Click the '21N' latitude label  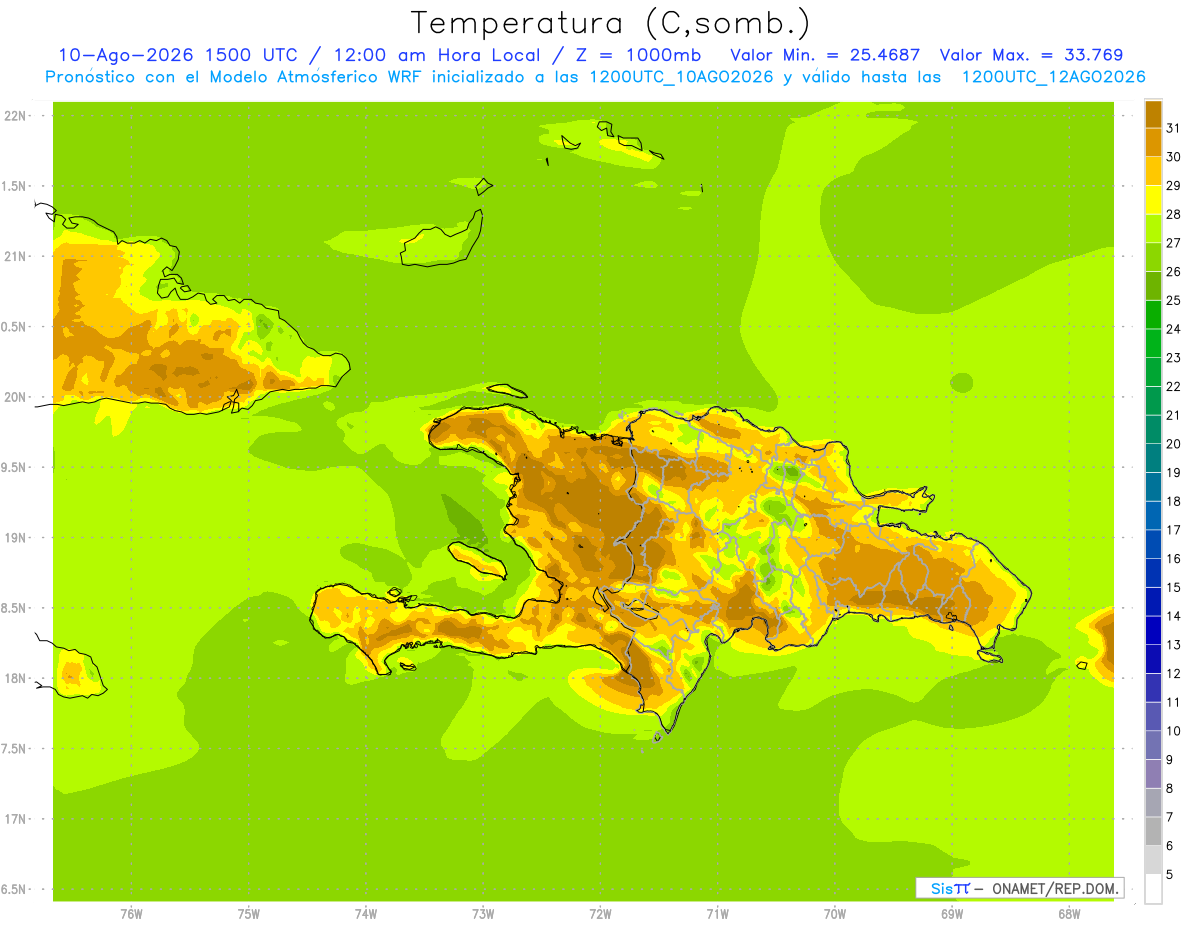pyautogui.click(x=14, y=256)
